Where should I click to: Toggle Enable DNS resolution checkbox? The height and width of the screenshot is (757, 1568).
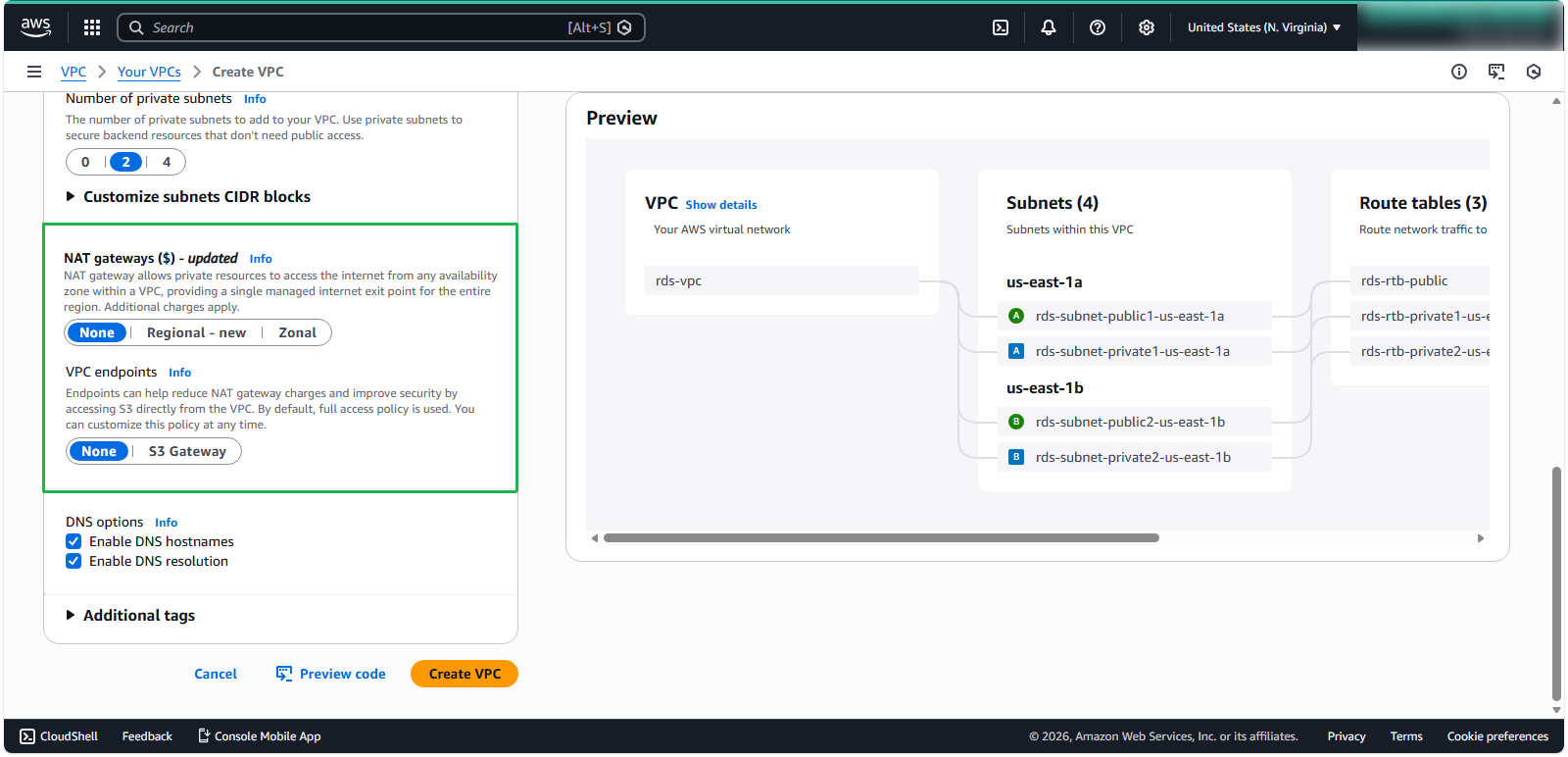coord(73,561)
